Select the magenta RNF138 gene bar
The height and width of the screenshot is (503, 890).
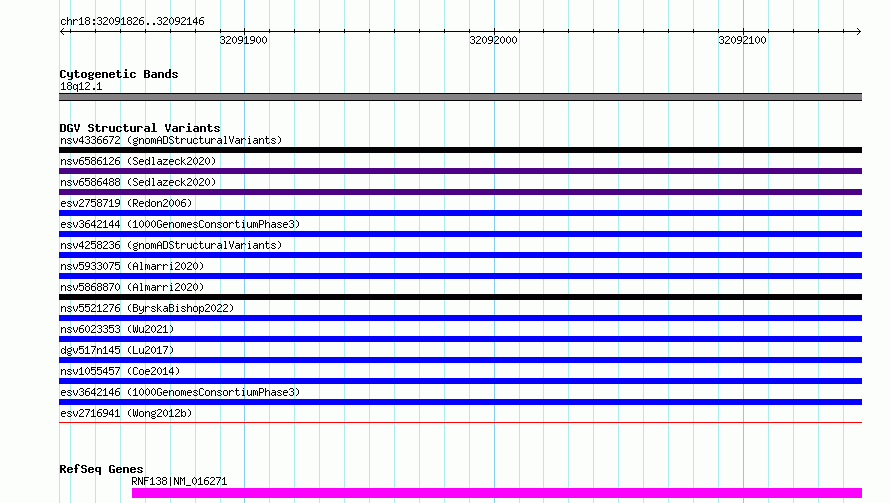coord(497,493)
